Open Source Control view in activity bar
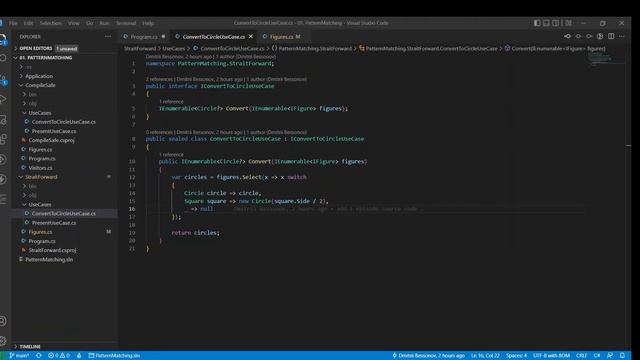Screen dimensions: 640x360 pyautogui.click(x=3, y=80)
